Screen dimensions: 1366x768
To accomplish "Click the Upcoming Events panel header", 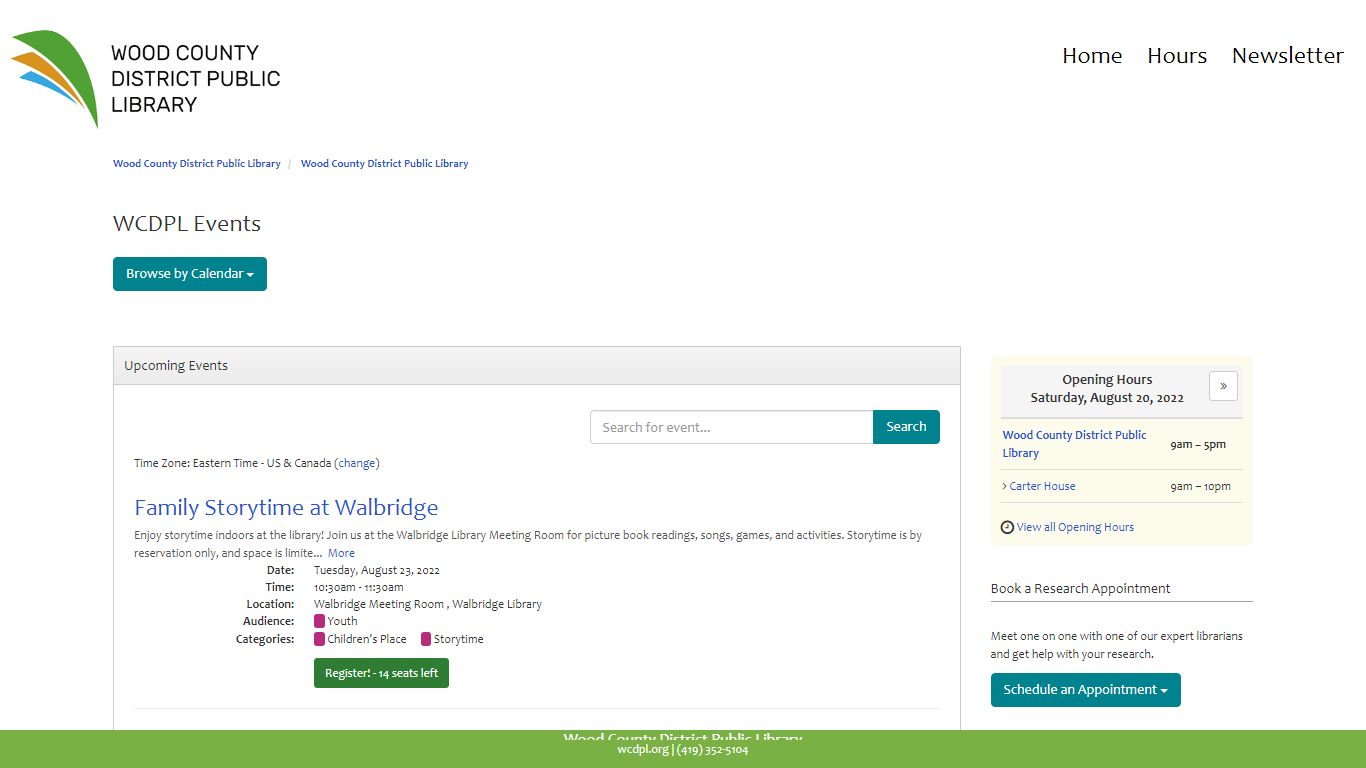I will pyautogui.click(x=537, y=366).
